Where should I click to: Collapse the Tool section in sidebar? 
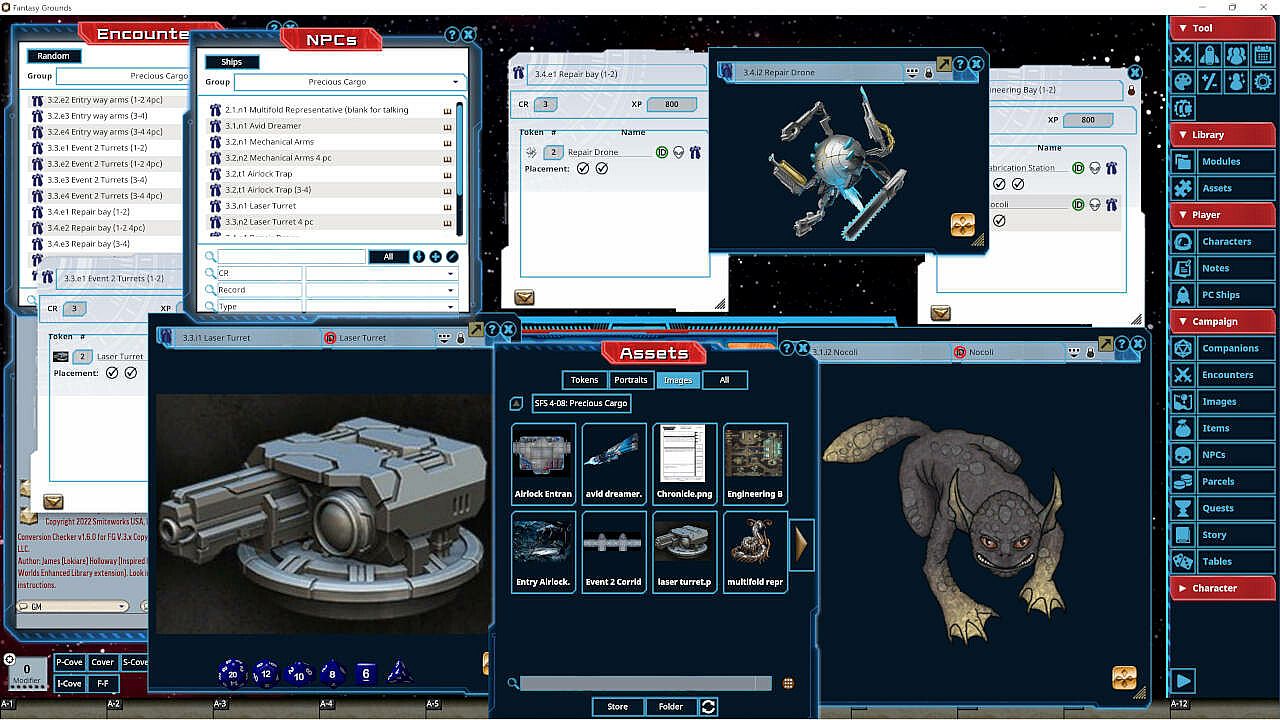coord(1222,28)
